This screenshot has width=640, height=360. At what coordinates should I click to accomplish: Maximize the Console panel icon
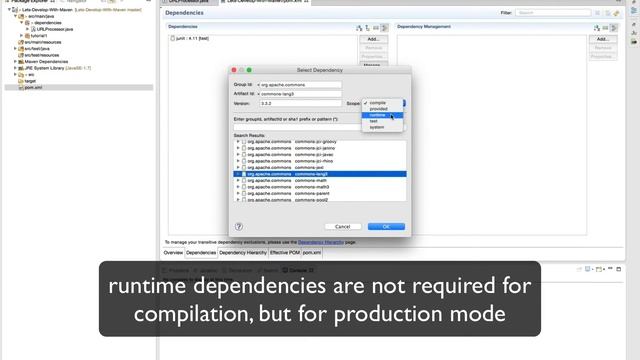coord(619,269)
